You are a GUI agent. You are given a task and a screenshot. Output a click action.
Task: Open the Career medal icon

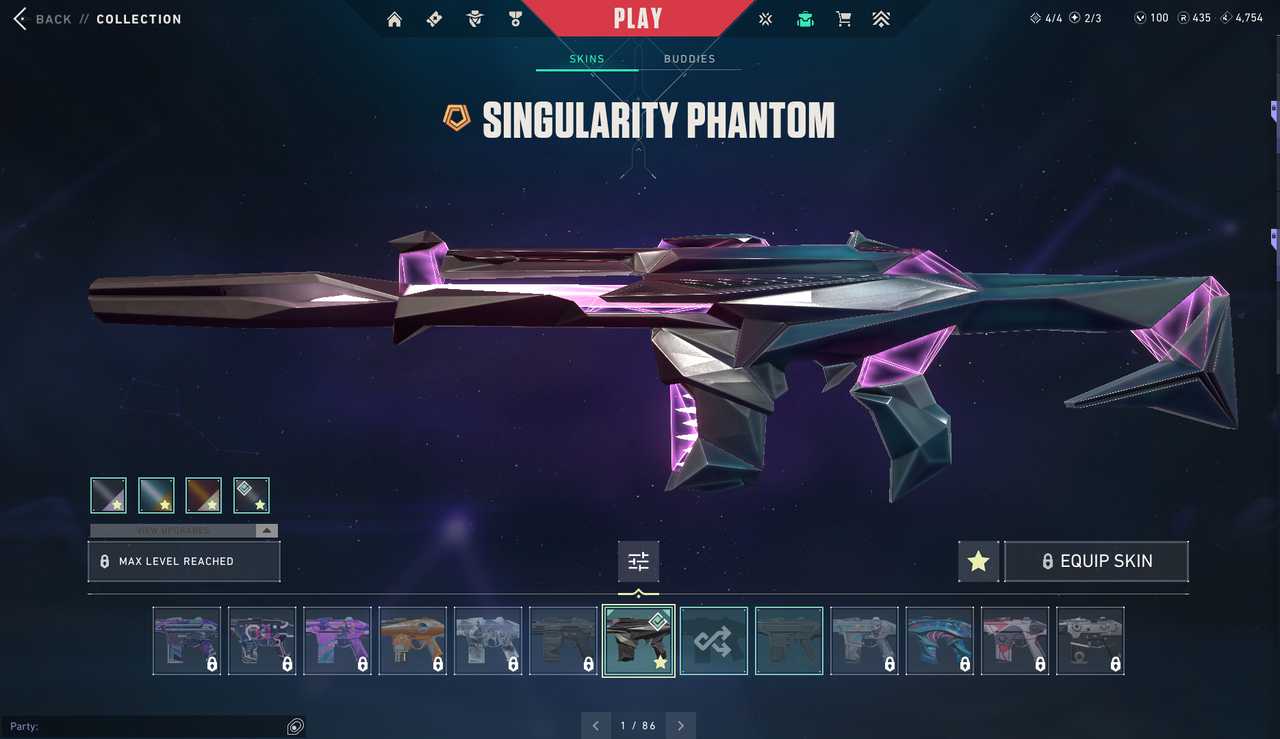click(x=515, y=19)
